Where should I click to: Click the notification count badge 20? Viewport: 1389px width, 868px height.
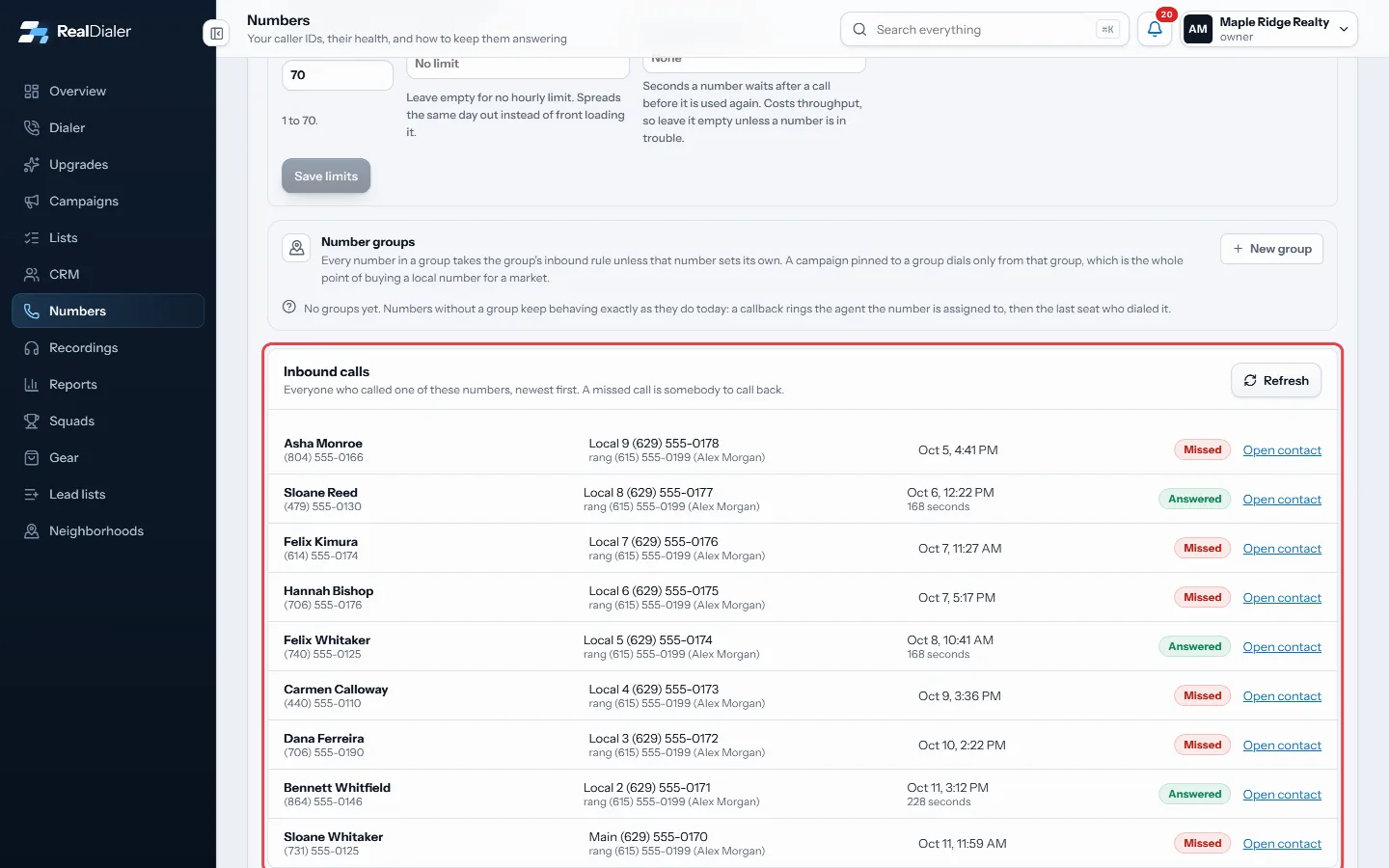[1167, 14]
